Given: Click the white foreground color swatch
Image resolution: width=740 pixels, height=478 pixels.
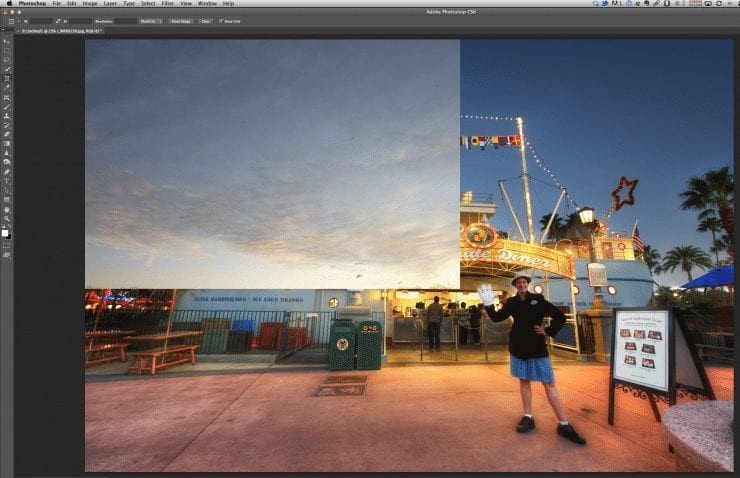Looking at the screenshot, I should (x=5, y=233).
